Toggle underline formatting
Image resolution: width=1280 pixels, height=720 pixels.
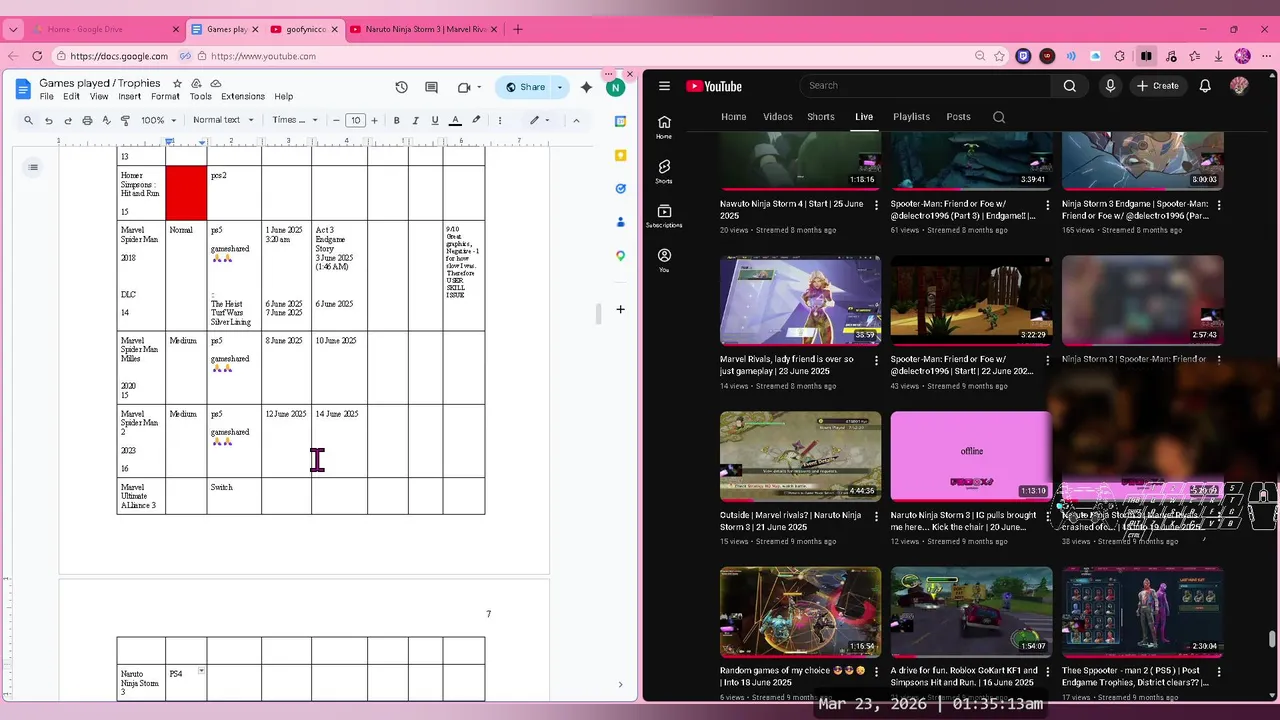pos(434,120)
